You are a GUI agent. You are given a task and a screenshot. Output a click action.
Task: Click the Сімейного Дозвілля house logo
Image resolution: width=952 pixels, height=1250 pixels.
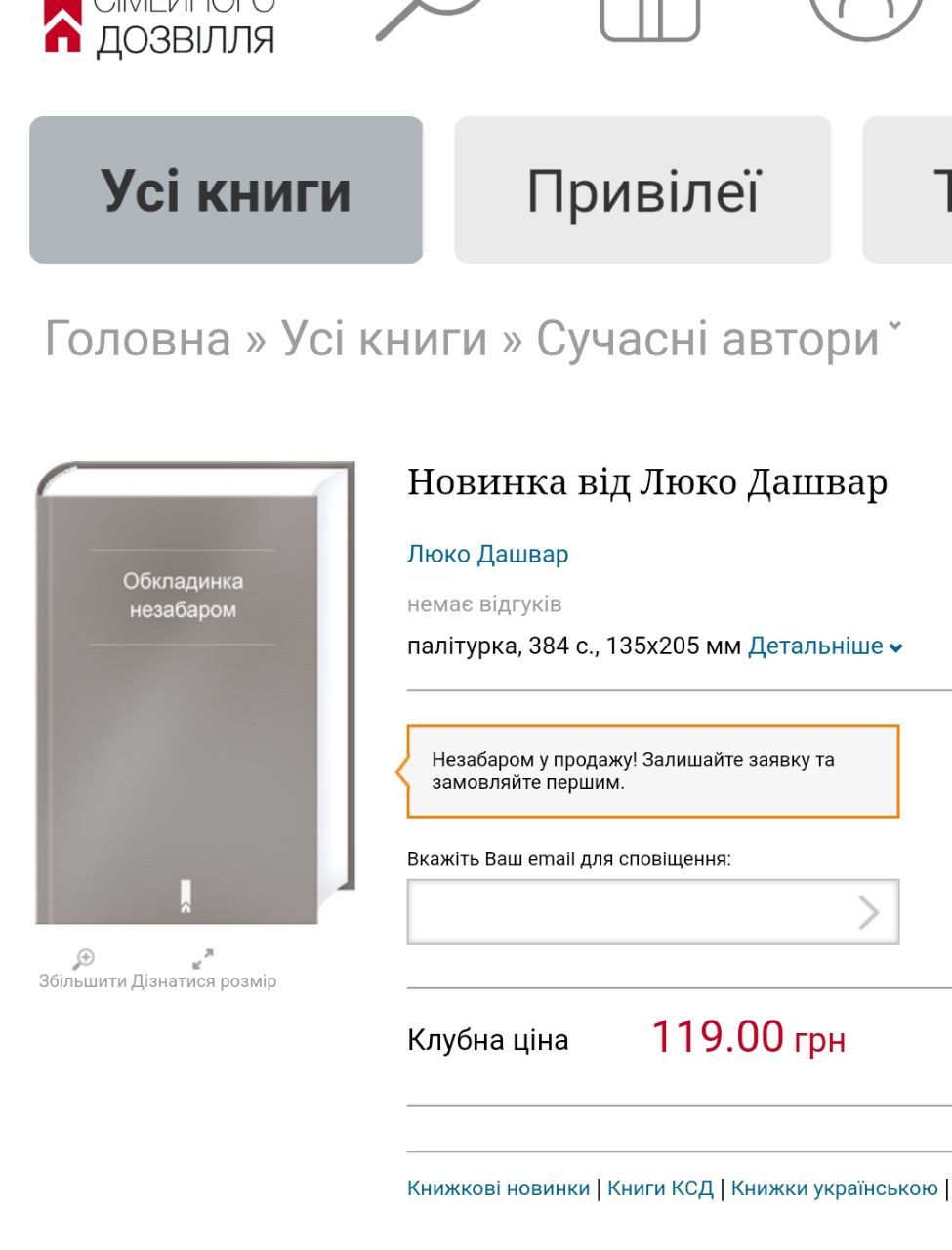pos(62,25)
